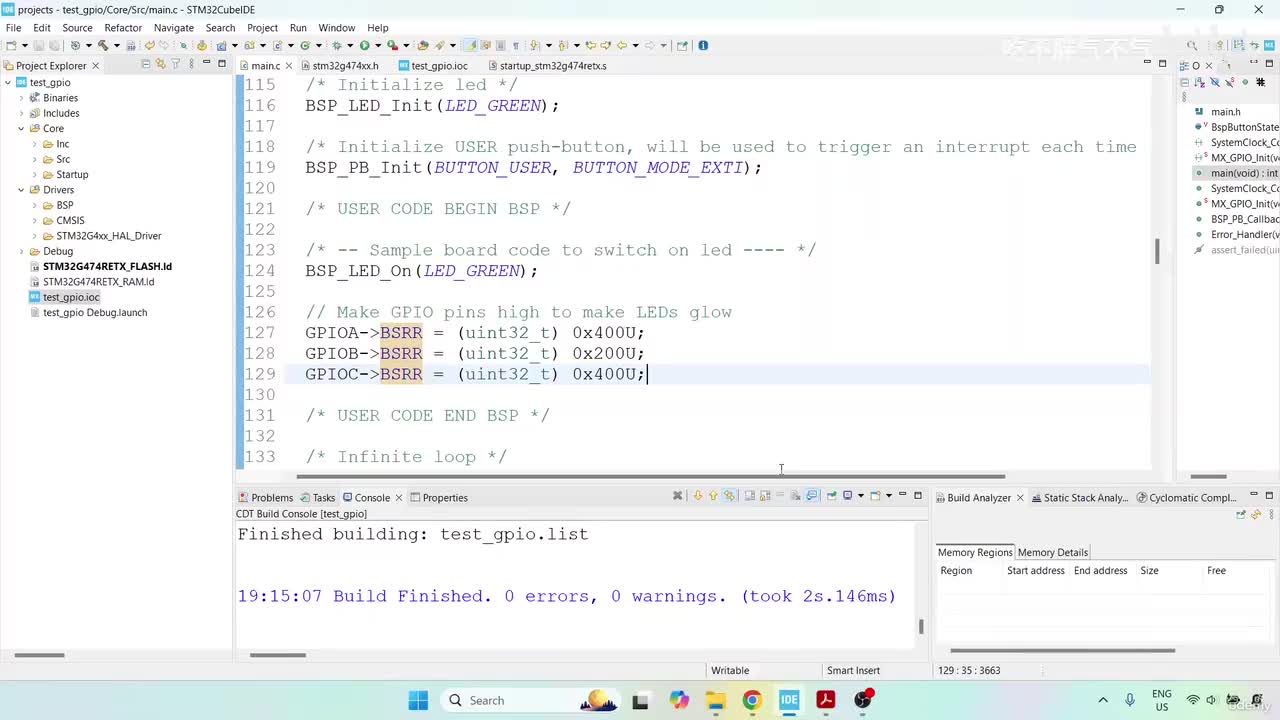Expand the Includes node
Screen dimensions: 1280x720
(21, 113)
